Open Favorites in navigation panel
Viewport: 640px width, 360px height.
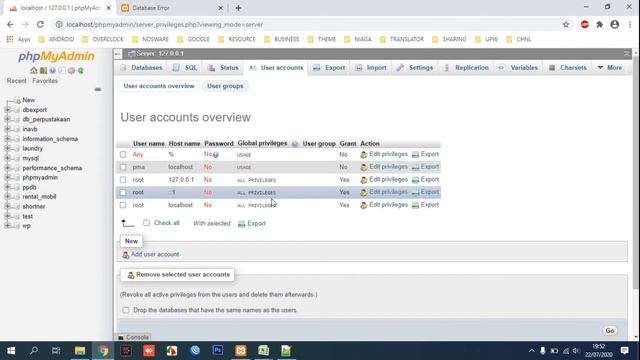[x=45, y=81]
